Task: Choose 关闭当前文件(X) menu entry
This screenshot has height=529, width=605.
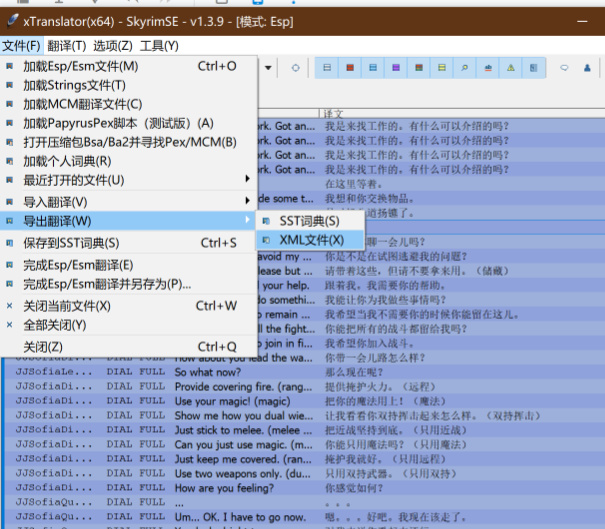Action: 128,306
